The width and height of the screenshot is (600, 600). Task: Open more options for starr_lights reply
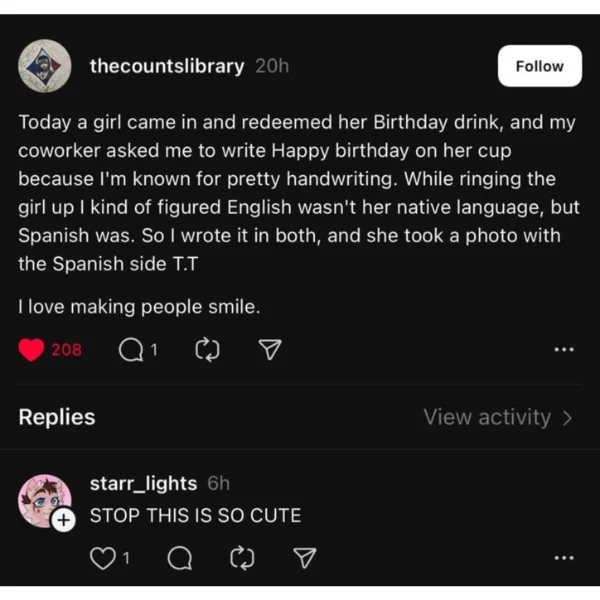pyautogui.click(x=563, y=557)
